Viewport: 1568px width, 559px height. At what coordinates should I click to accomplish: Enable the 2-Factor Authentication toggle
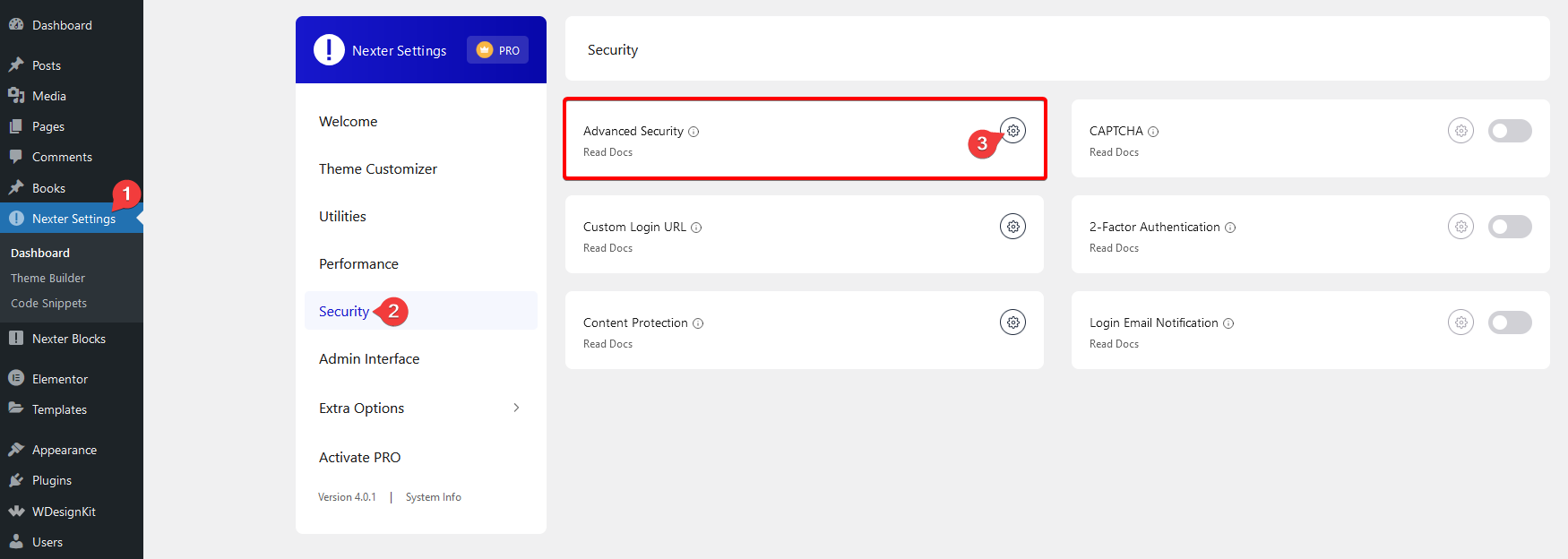point(1510,227)
